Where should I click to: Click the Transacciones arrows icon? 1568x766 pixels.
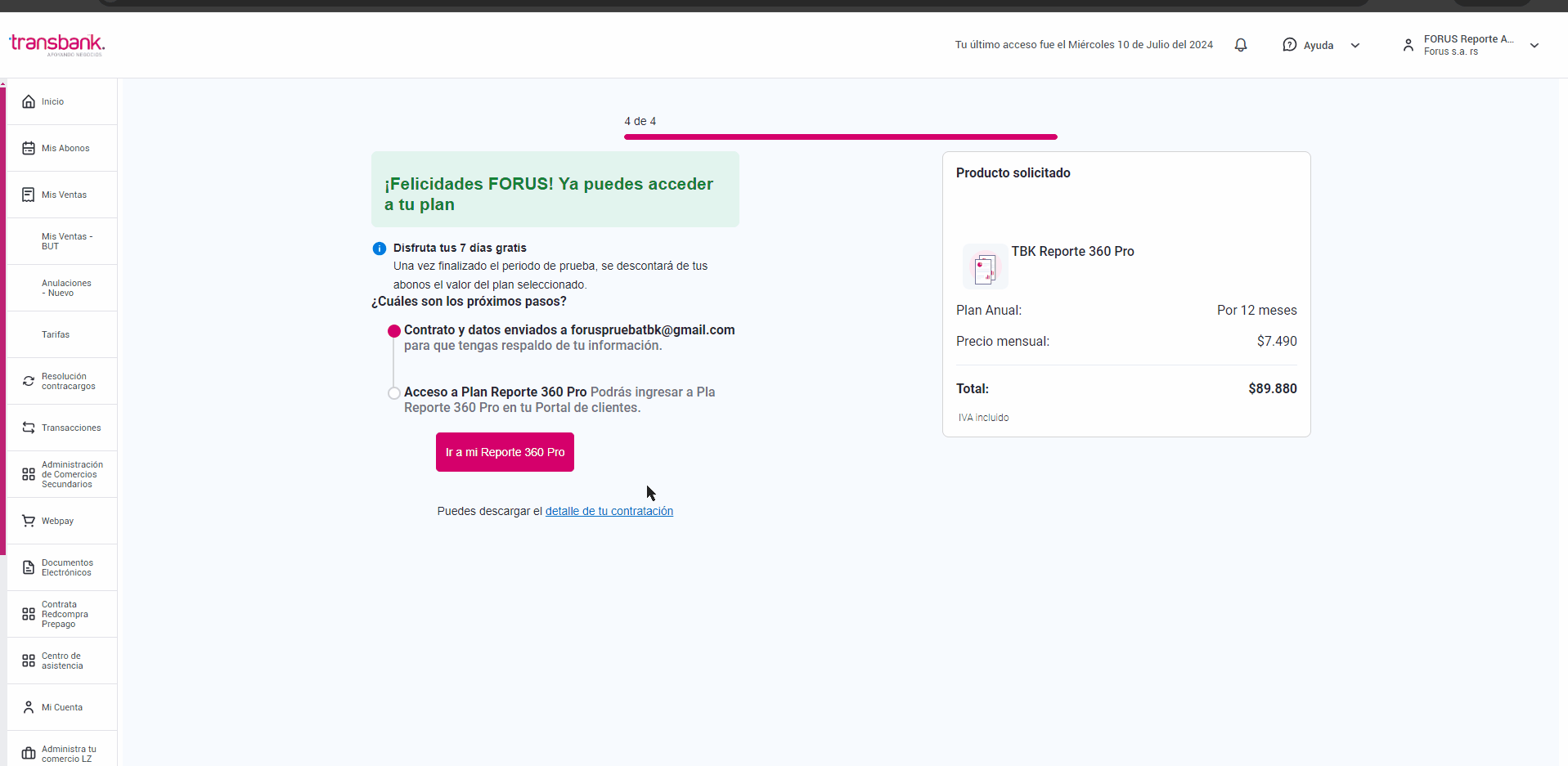(x=29, y=428)
